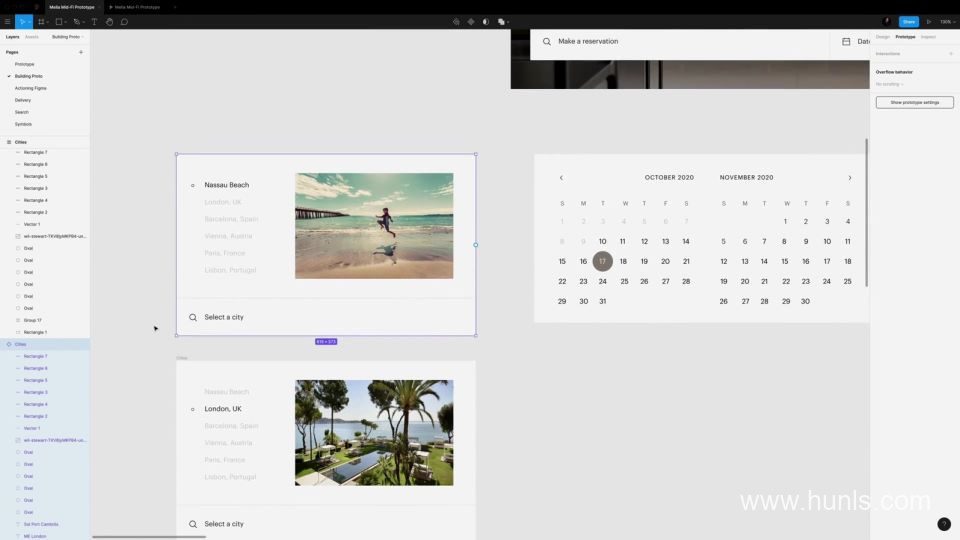Select the Group 17 layer
Viewport: 960px width, 540px height.
[x=32, y=320]
